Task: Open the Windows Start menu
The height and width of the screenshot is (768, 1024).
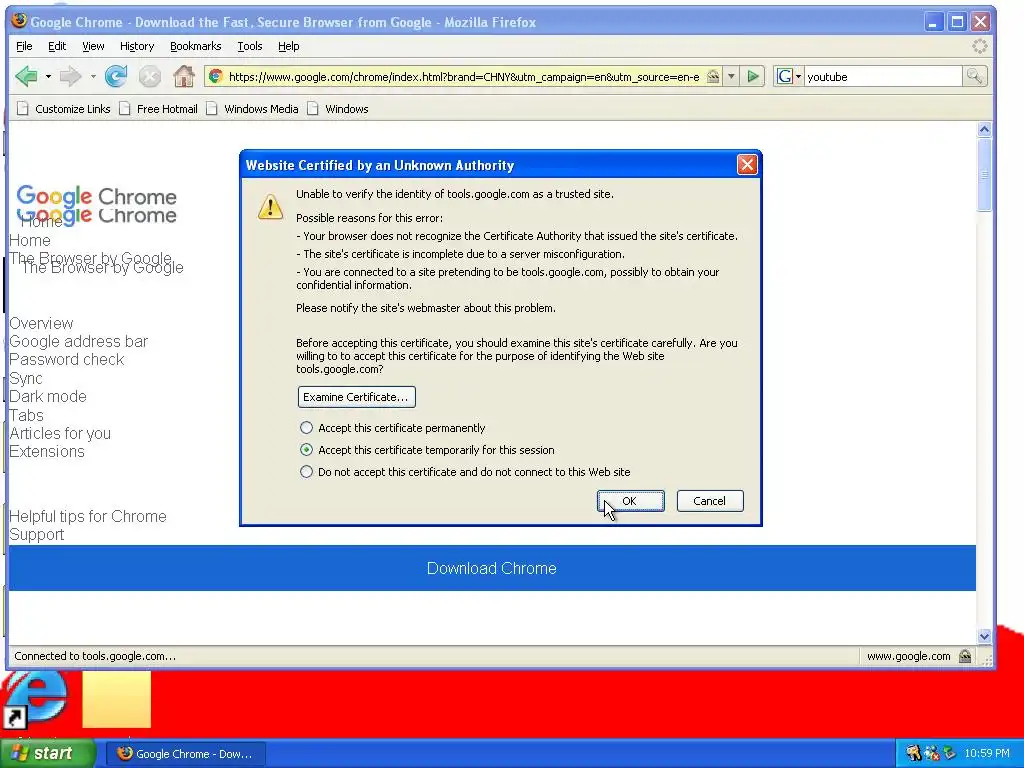Action: pos(48,753)
